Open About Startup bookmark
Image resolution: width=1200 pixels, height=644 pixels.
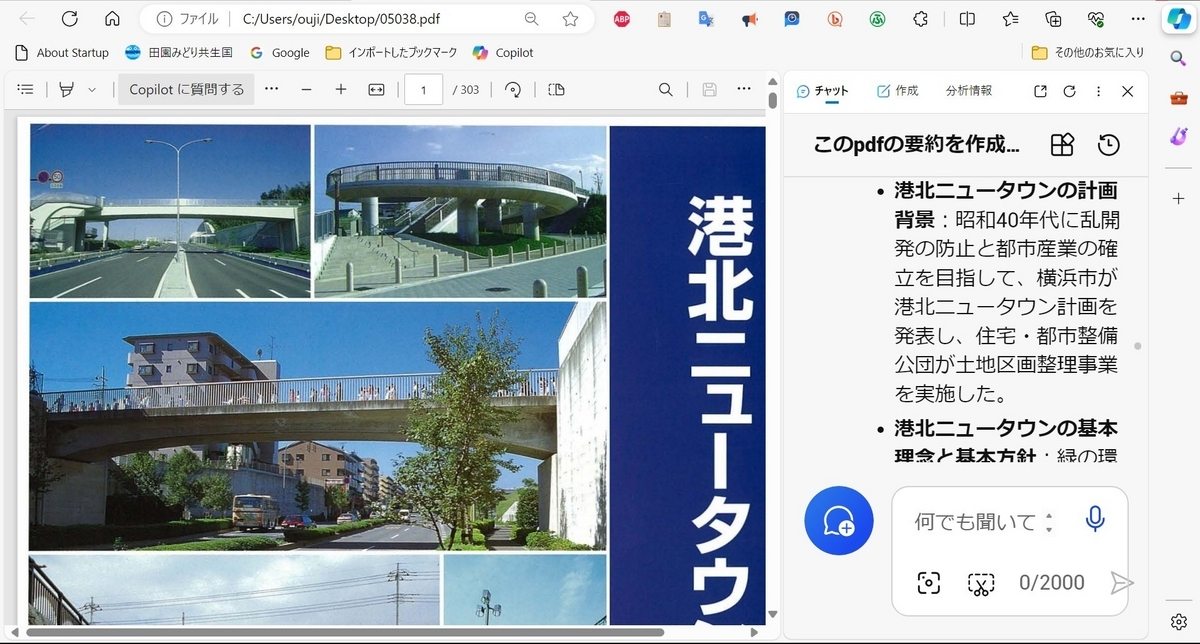(62, 53)
